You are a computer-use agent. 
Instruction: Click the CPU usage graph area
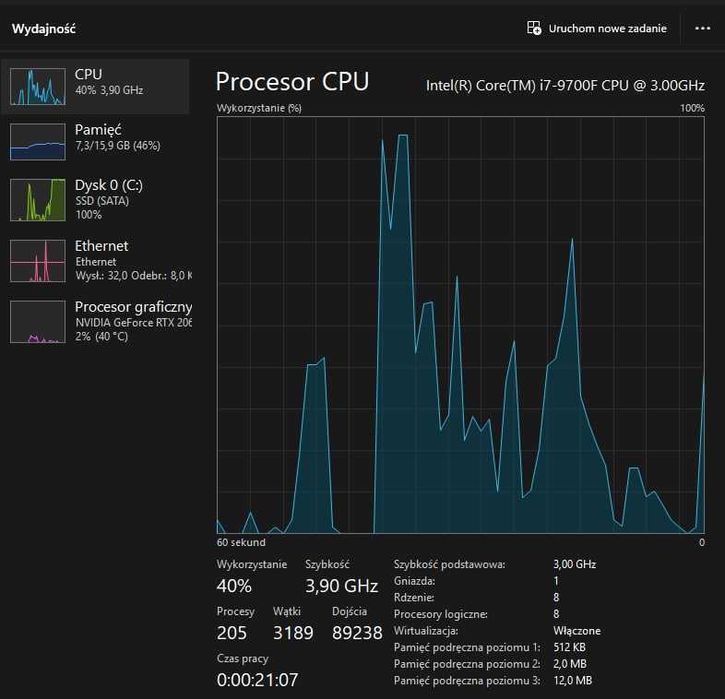coord(461,325)
